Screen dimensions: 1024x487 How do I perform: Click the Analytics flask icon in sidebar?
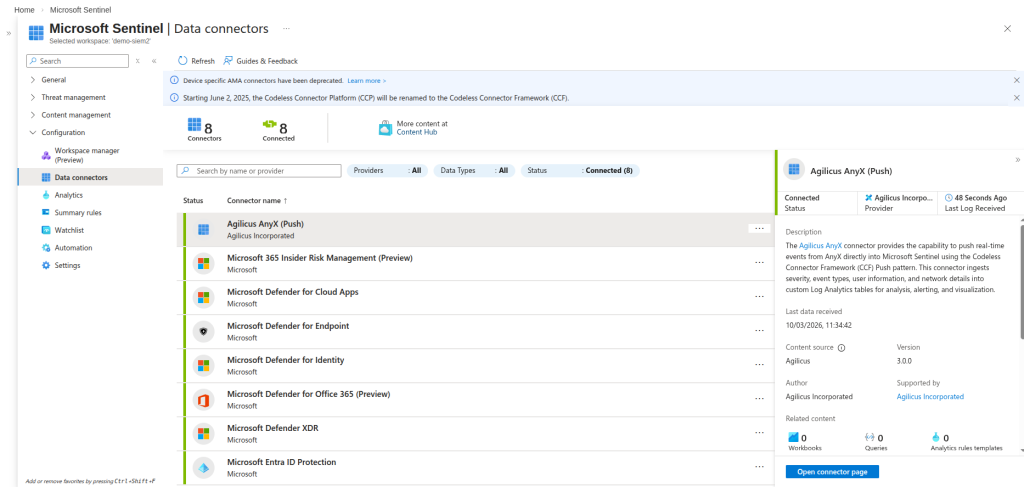coord(46,195)
